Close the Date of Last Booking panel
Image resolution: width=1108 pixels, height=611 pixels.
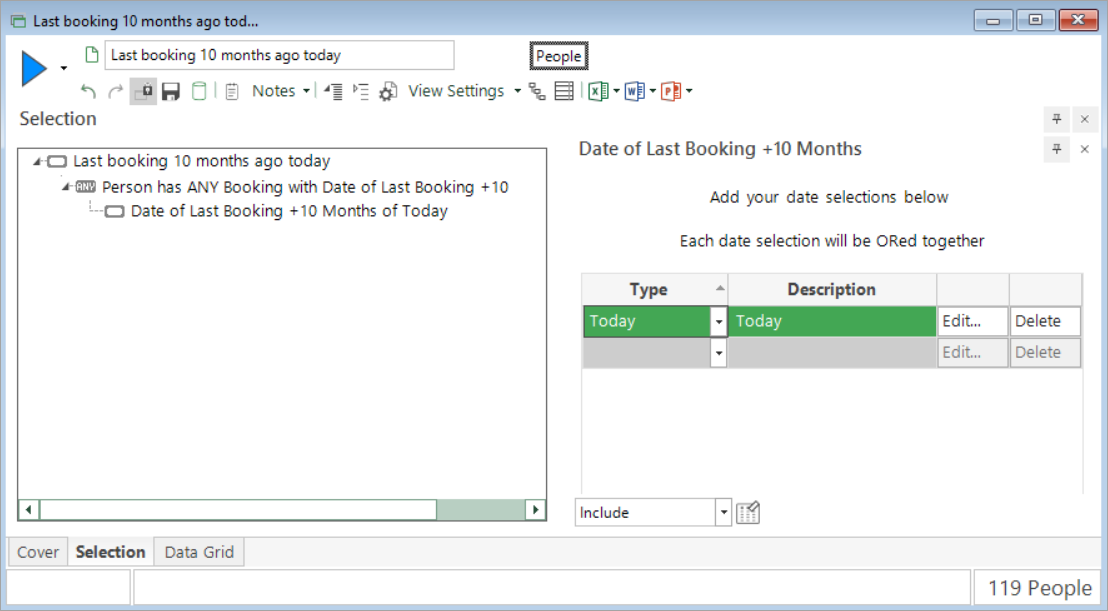point(1085,149)
